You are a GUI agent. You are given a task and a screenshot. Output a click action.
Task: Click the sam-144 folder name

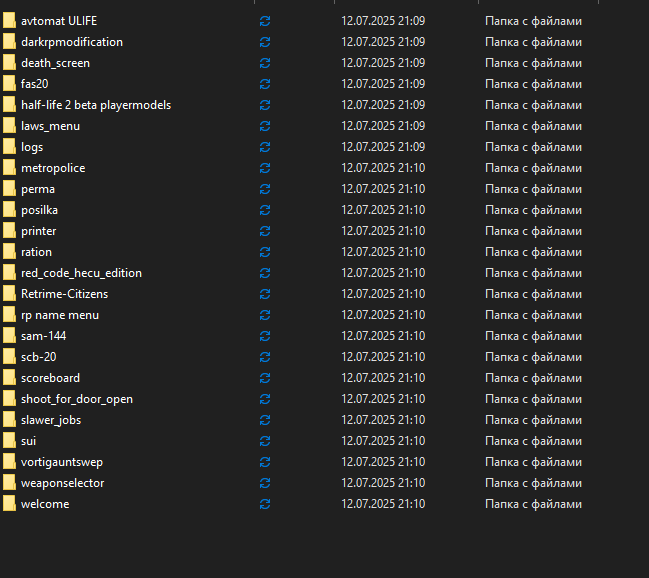pyautogui.click(x=43, y=336)
